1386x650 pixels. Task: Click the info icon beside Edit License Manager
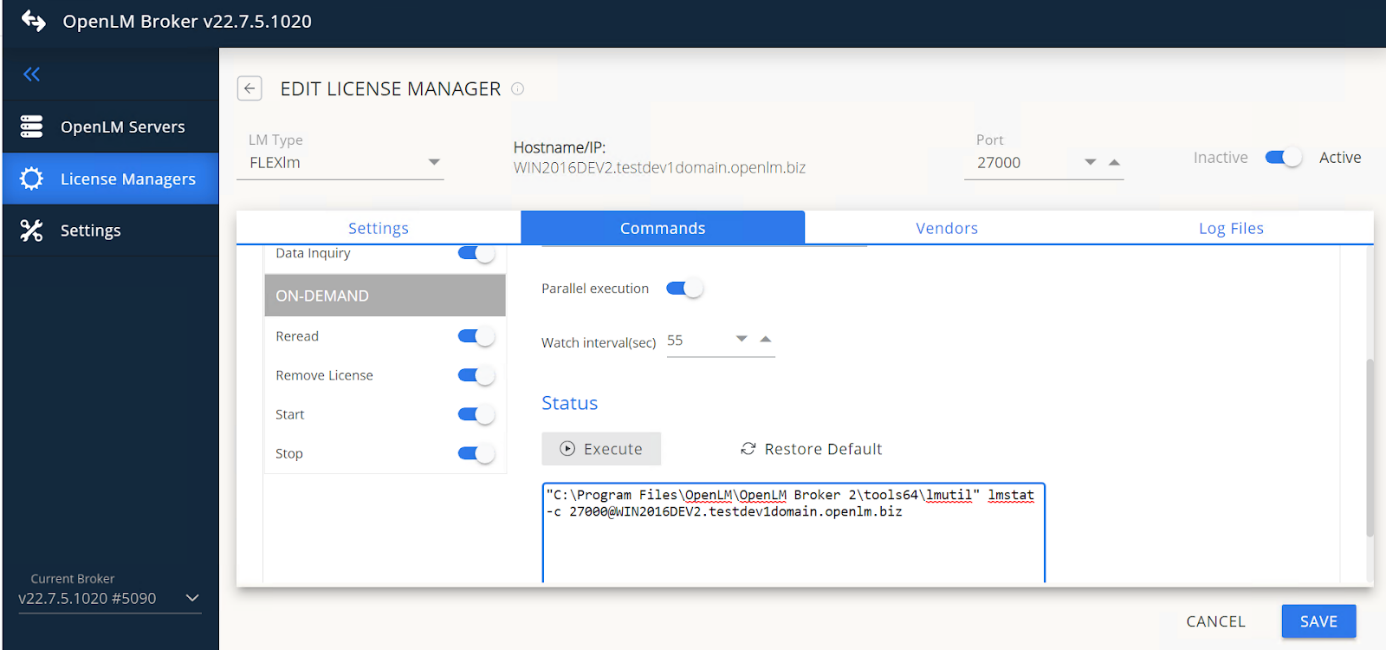coord(518,88)
